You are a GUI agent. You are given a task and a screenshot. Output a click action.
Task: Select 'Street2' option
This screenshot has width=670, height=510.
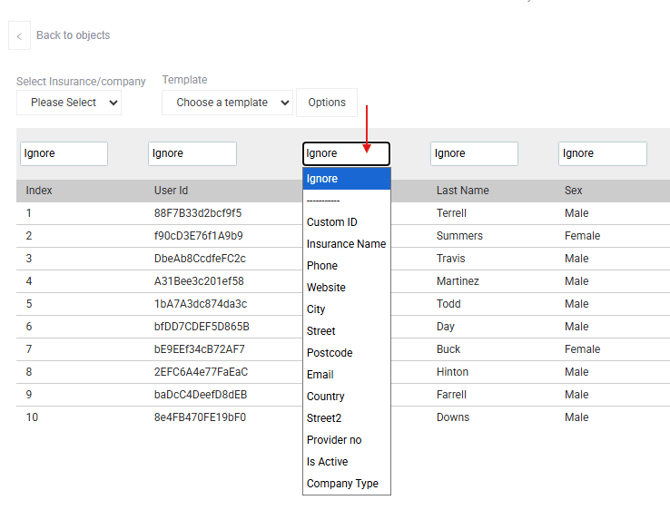[x=347, y=418]
